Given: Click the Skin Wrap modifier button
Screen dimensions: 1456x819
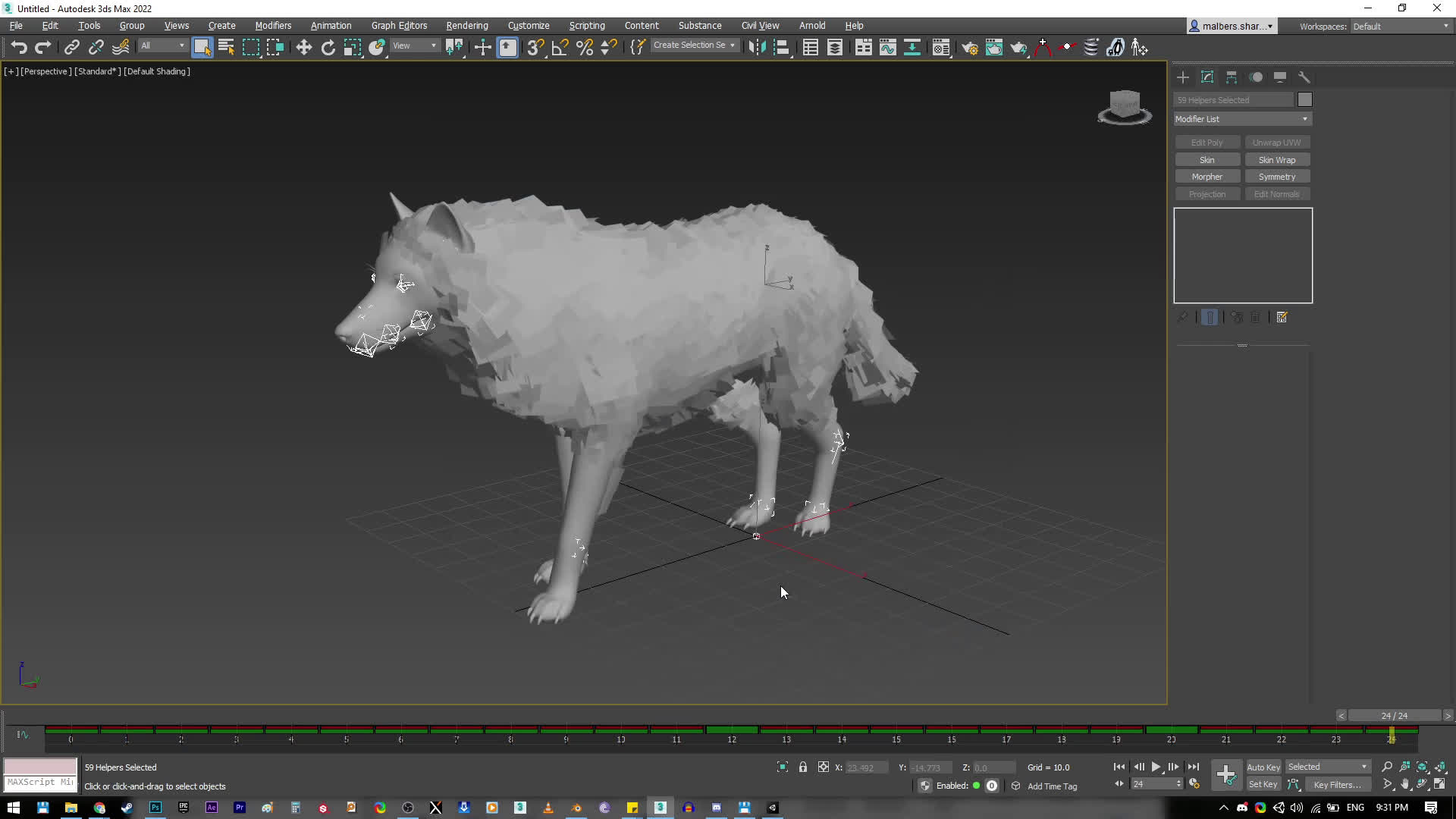Looking at the screenshot, I should [x=1277, y=160].
